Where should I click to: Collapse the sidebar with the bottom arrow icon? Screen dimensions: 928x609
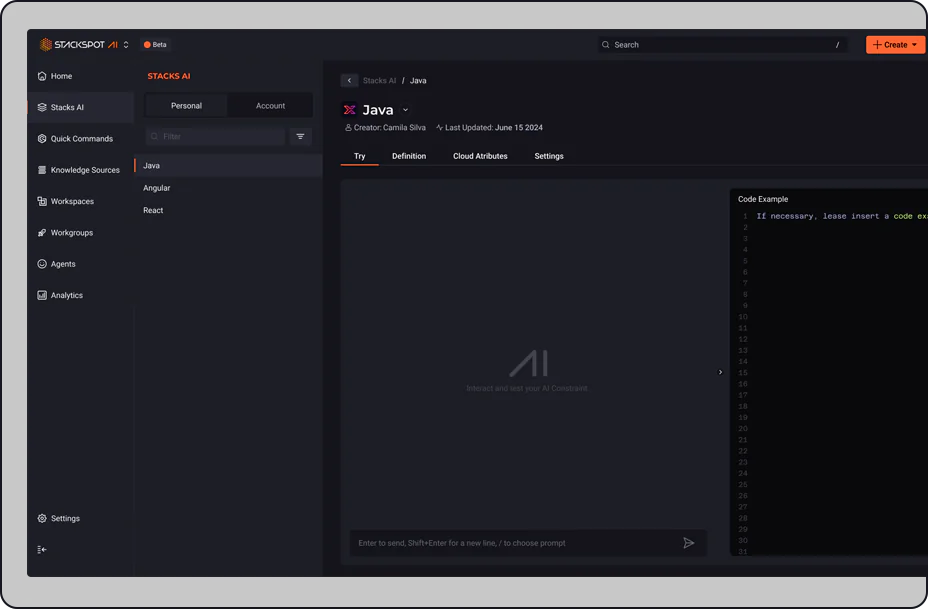(x=42, y=550)
